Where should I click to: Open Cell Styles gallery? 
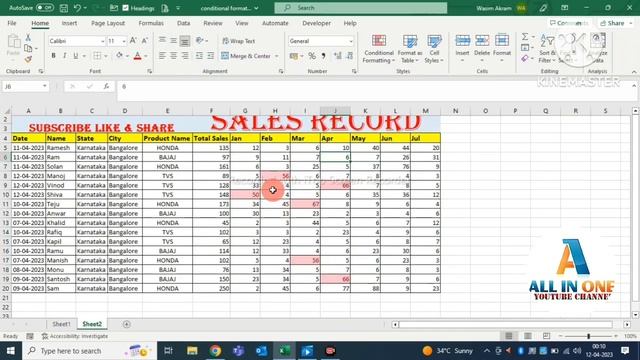tap(434, 49)
